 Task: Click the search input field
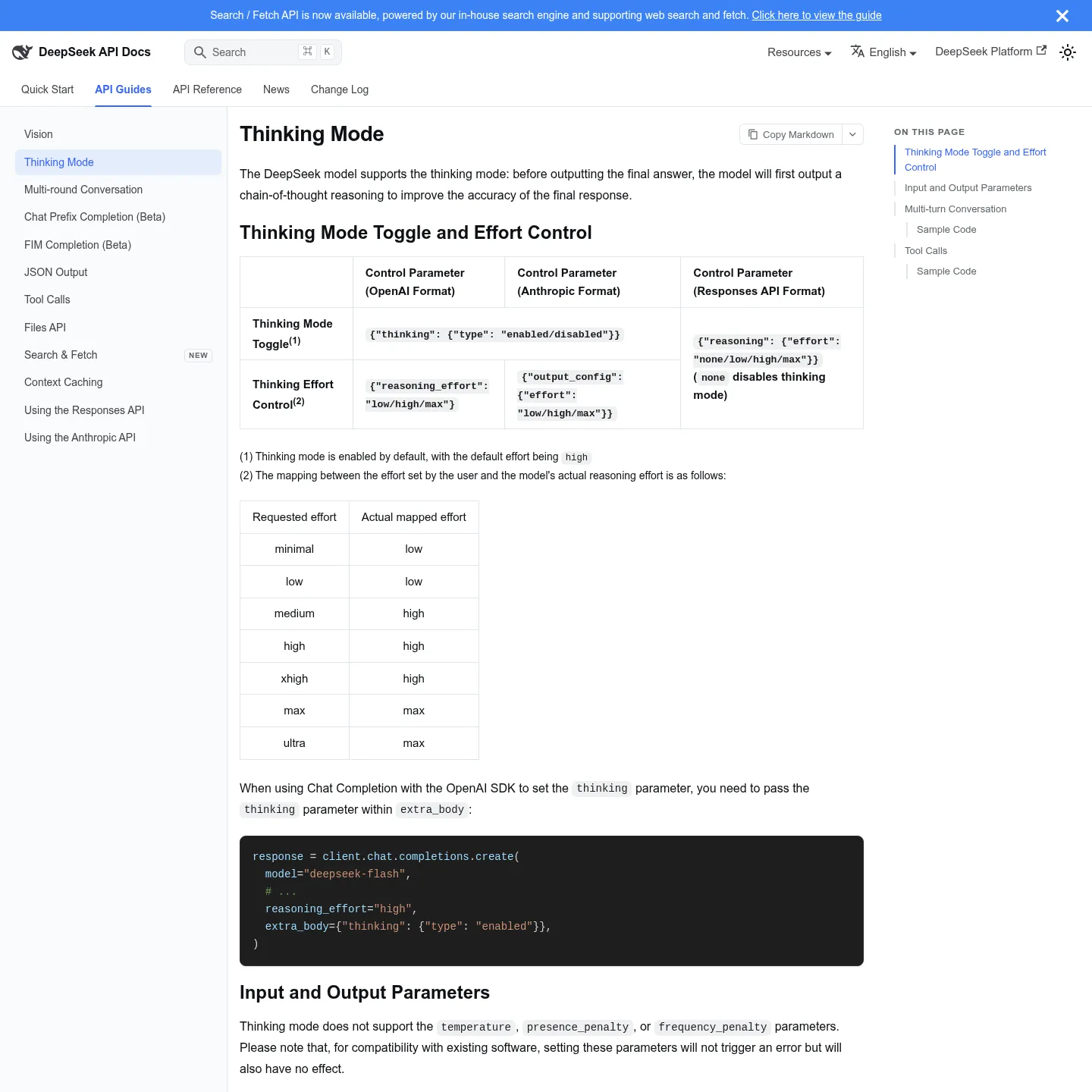click(x=263, y=52)
